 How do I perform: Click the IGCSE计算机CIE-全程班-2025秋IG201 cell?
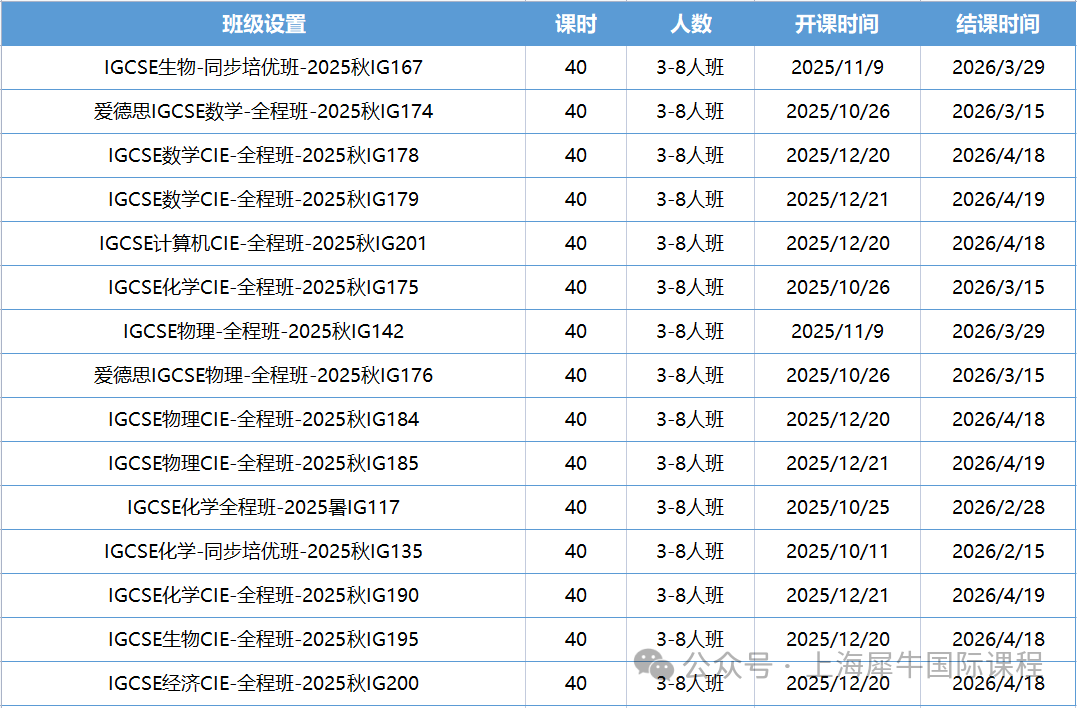[263, 244]
